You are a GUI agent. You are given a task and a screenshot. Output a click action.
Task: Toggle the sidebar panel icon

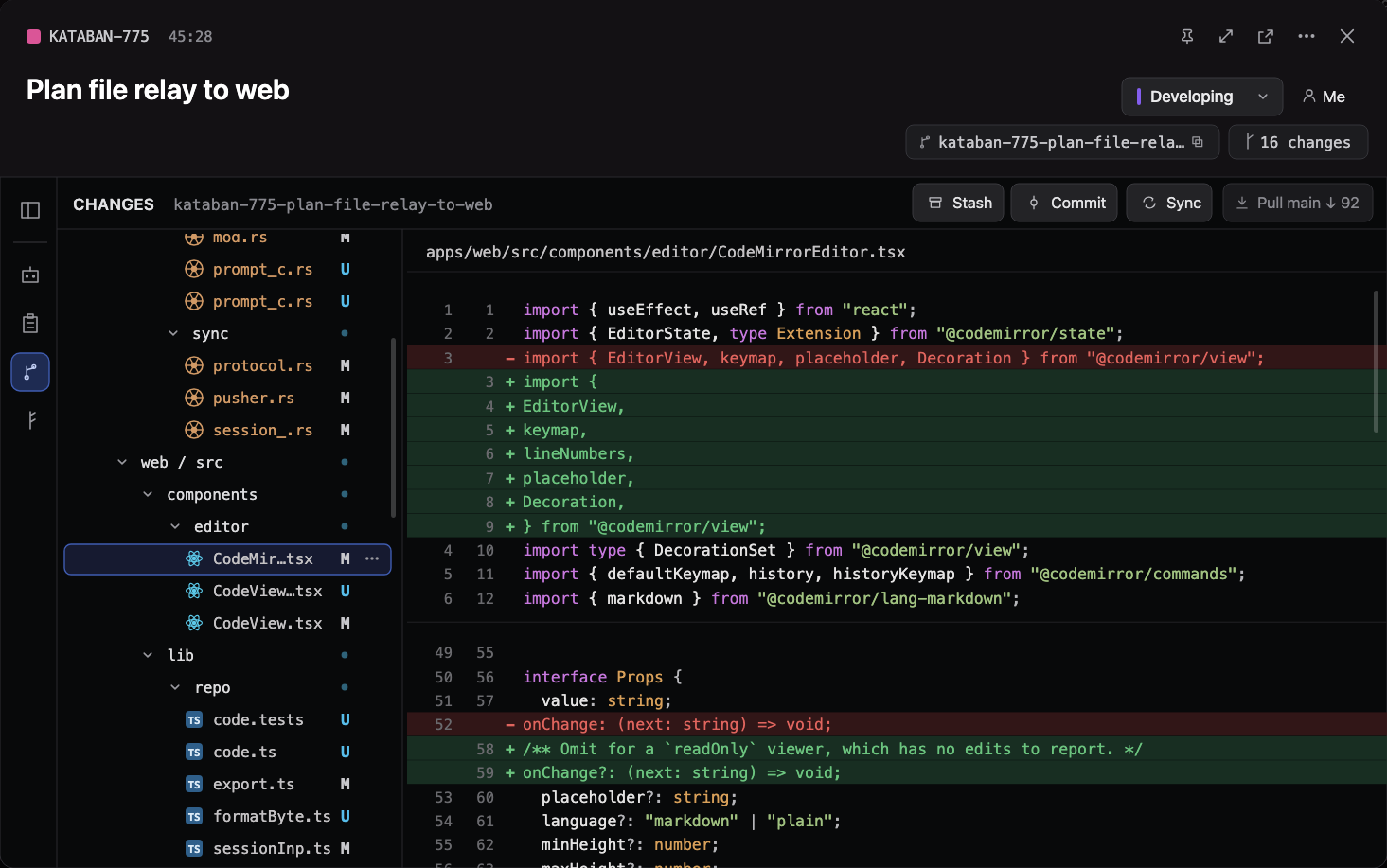click(x=30, y=210)
